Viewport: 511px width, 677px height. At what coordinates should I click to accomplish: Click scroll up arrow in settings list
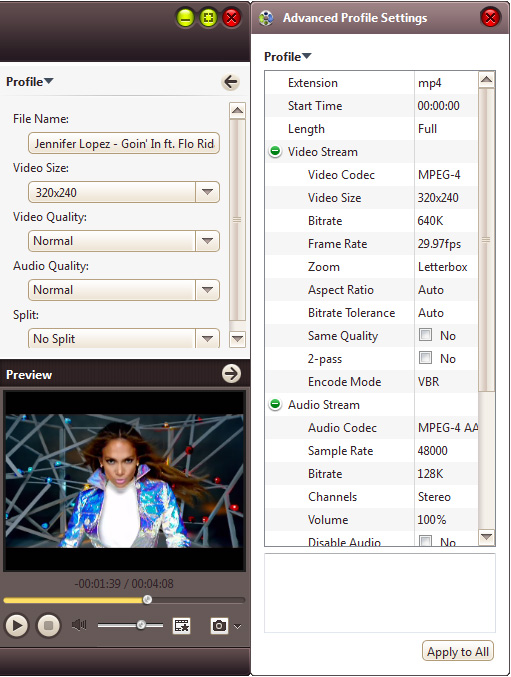point(486,79)
